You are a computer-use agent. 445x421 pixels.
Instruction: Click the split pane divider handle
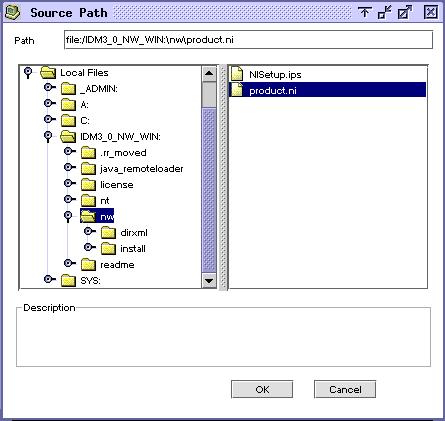pyautogui.click(x=223, y=177)
